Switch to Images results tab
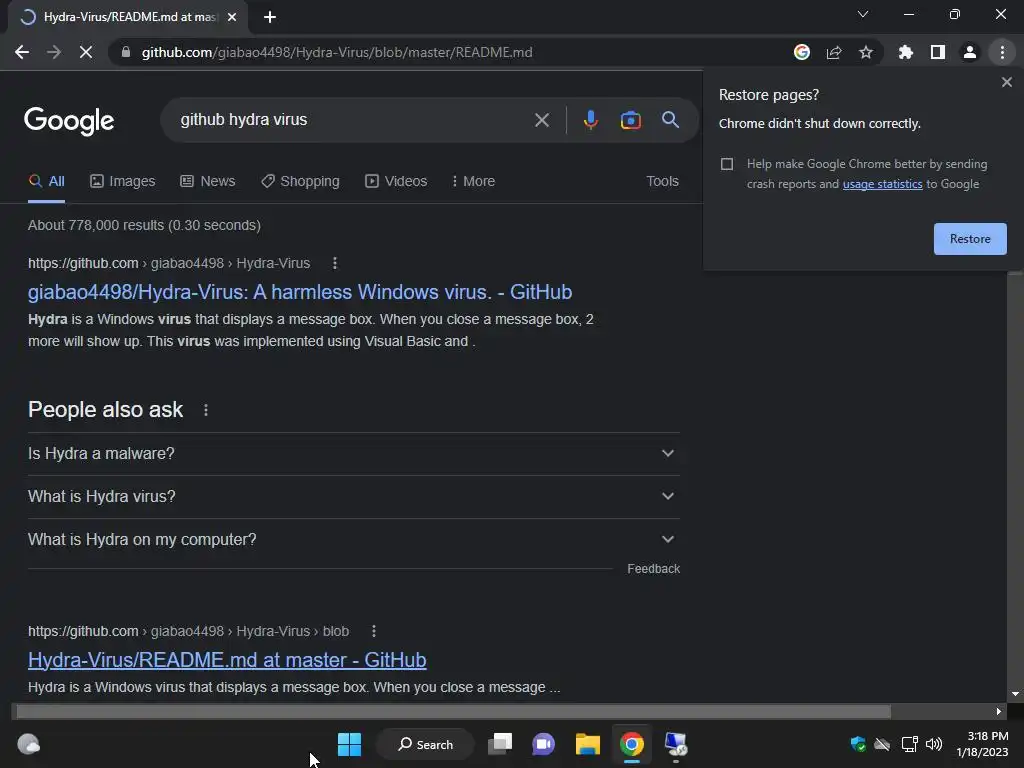 pyautogui.click(x=122, y=182)
